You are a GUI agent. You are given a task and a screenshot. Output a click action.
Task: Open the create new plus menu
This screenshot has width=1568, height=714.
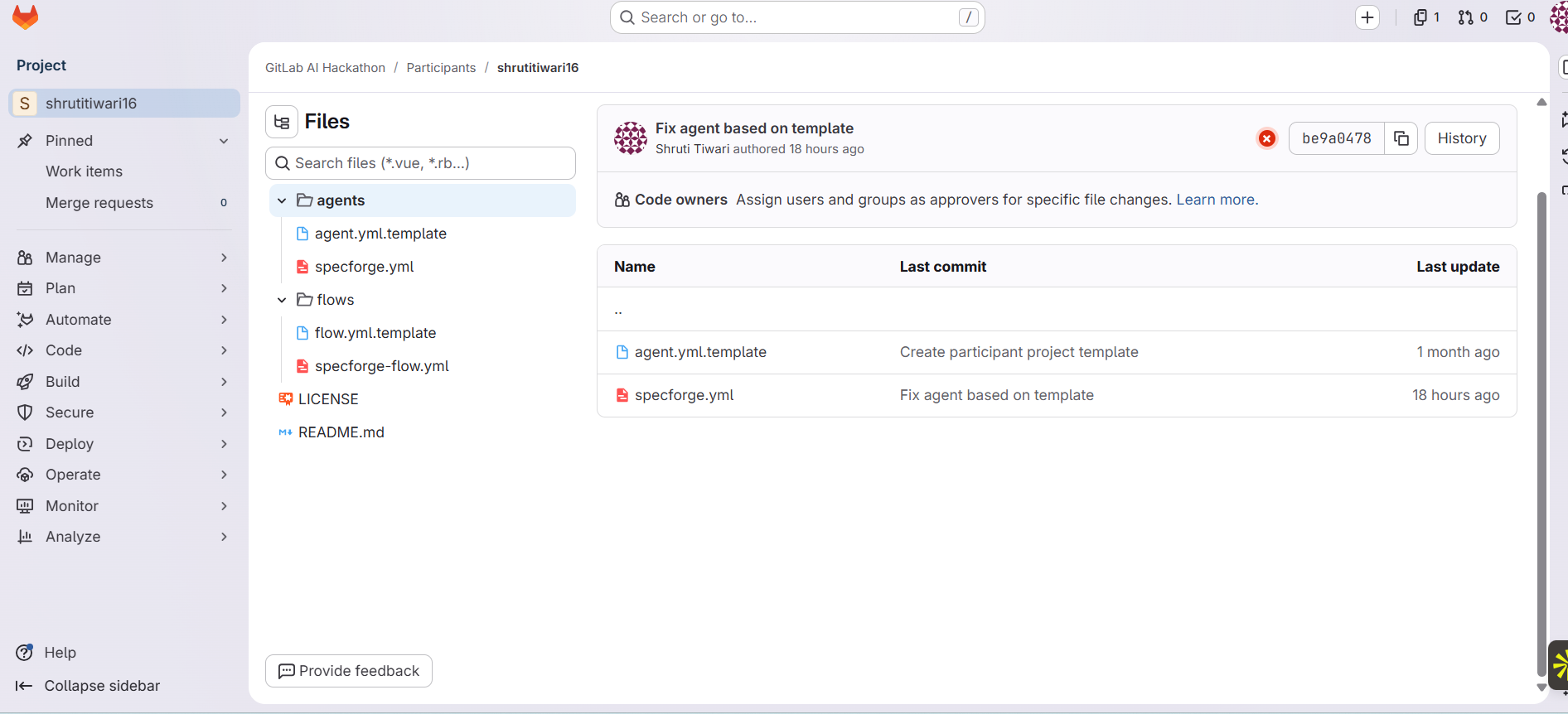coord(1367,17)
